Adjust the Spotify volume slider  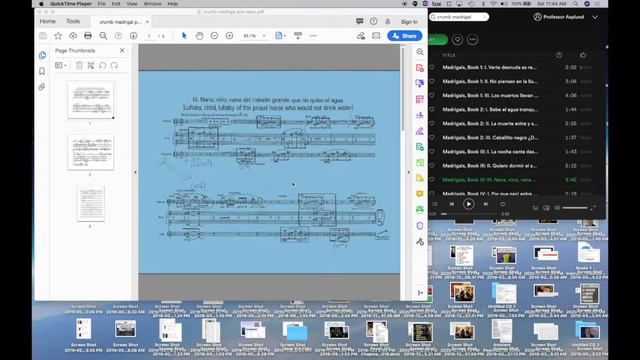pyautogui.click(x=576, y=208)
